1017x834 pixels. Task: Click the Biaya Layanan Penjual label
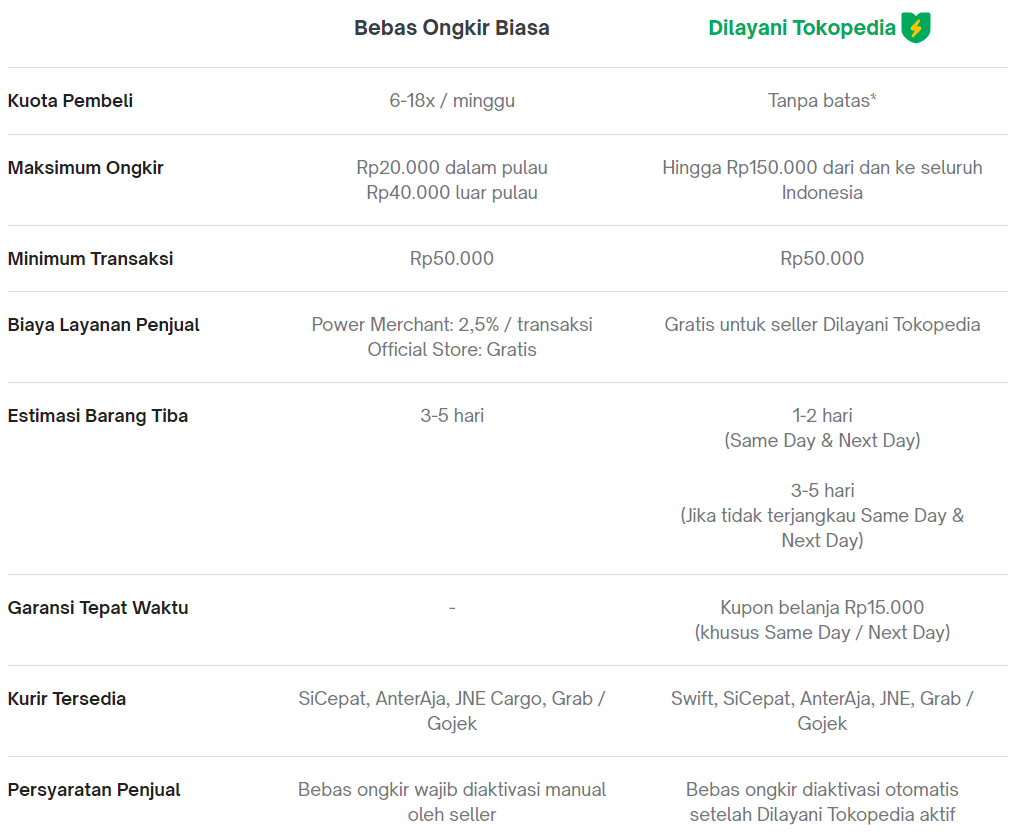pyautogui.click(x=104, y=324)
